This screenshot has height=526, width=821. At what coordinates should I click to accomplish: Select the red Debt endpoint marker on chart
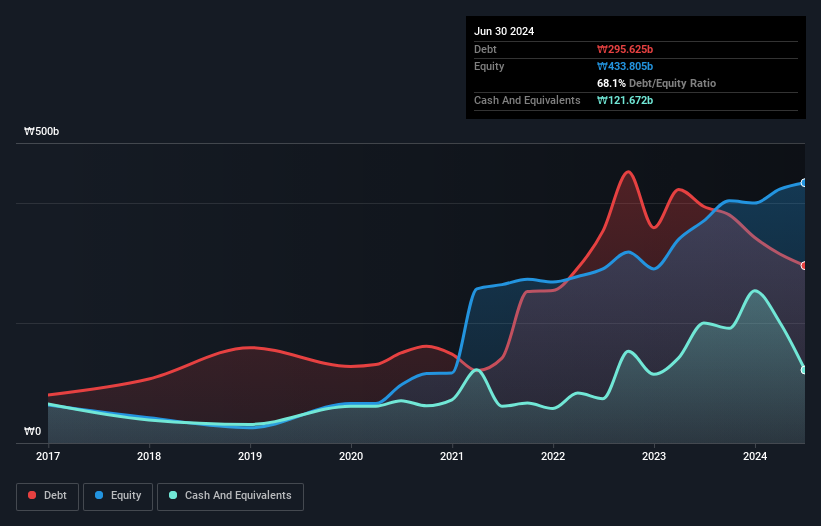click(804, 266)
